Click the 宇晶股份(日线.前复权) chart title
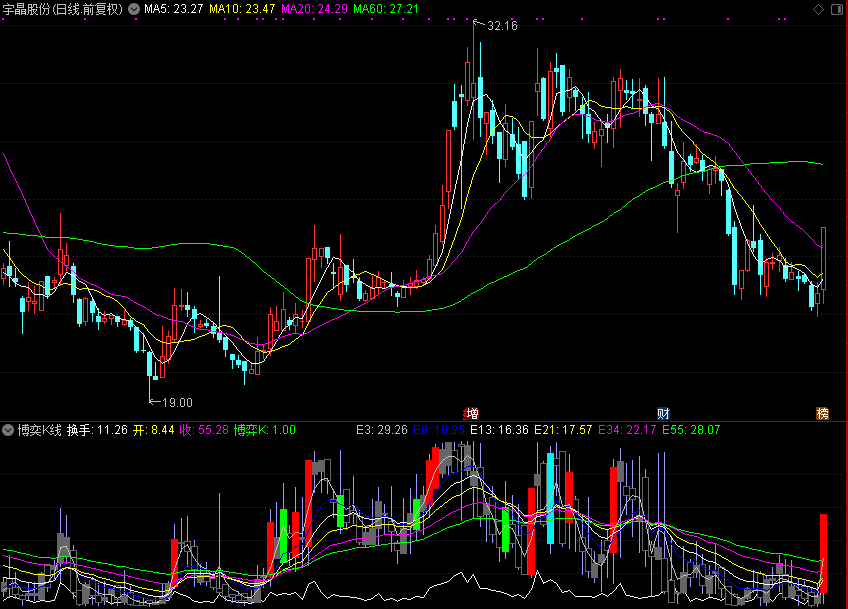The width and height of the screenshot is (848, 609). pyautogui.click(x=63, y=9)
